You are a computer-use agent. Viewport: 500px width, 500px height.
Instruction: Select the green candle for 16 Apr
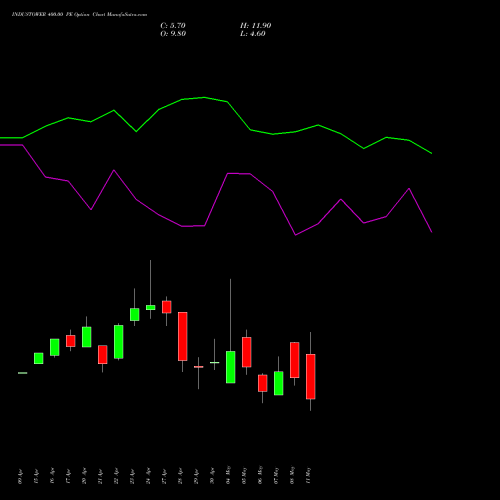tap(55, 347)
